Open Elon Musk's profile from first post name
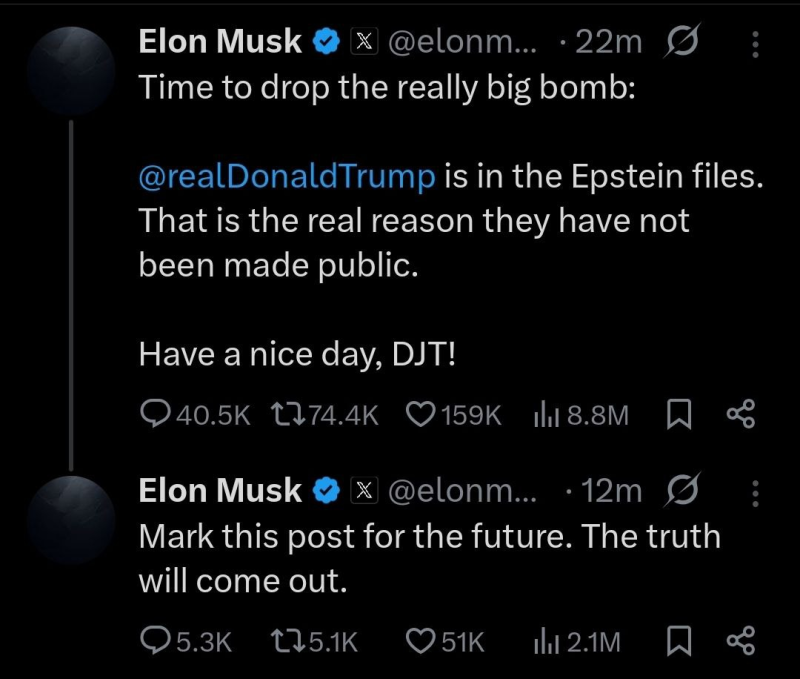This screenshot has height=679, width=800. (220, 42)
